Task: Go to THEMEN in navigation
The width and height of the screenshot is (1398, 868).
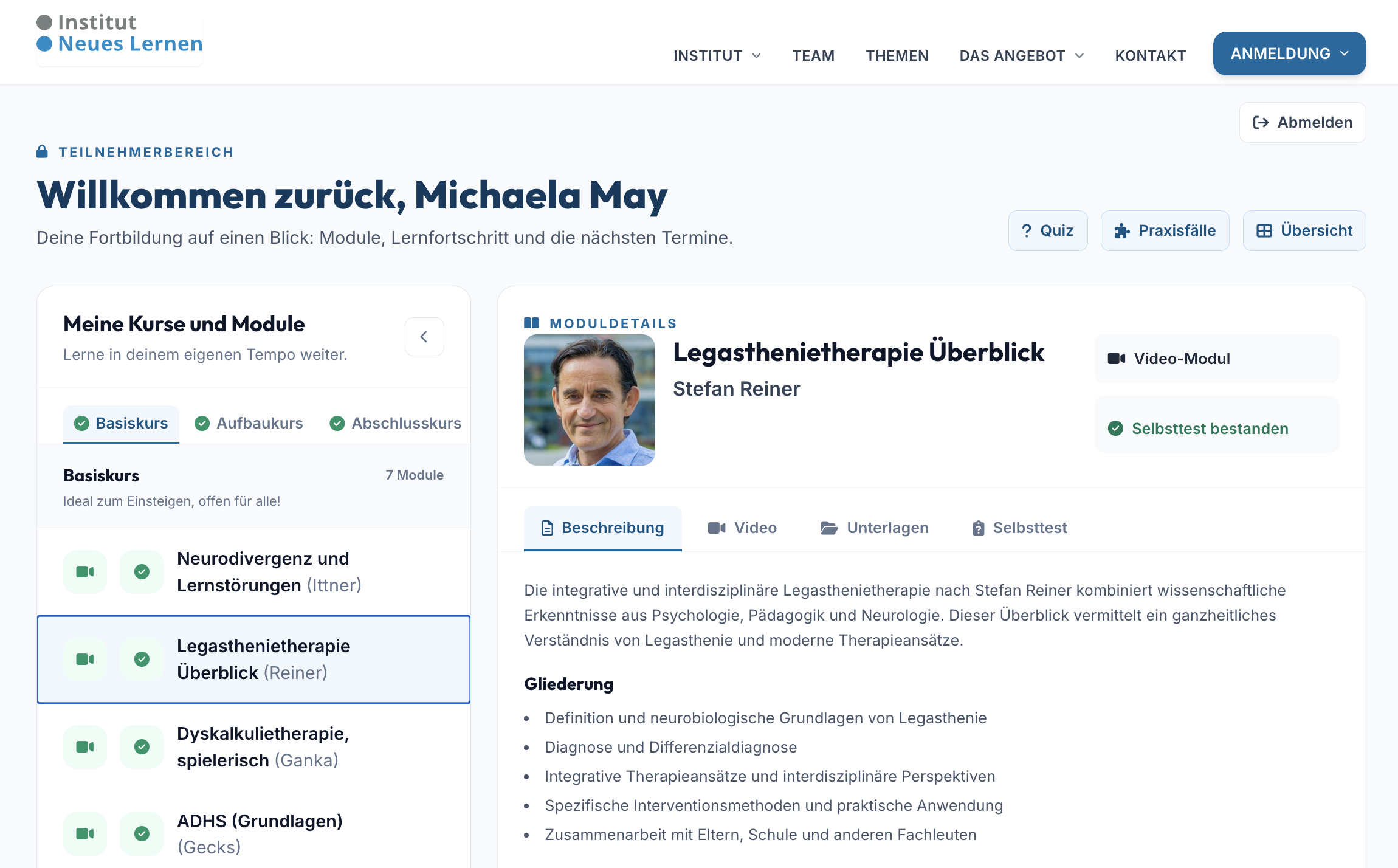Action: pyautogui.click(x=897, y=55)
